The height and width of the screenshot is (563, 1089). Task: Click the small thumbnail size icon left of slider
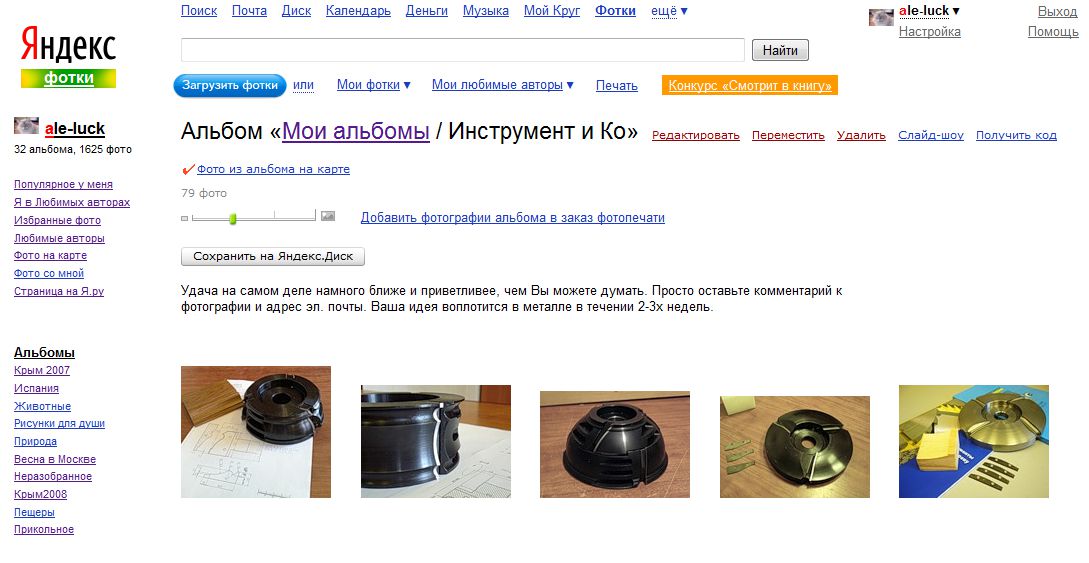coord(185,218)
